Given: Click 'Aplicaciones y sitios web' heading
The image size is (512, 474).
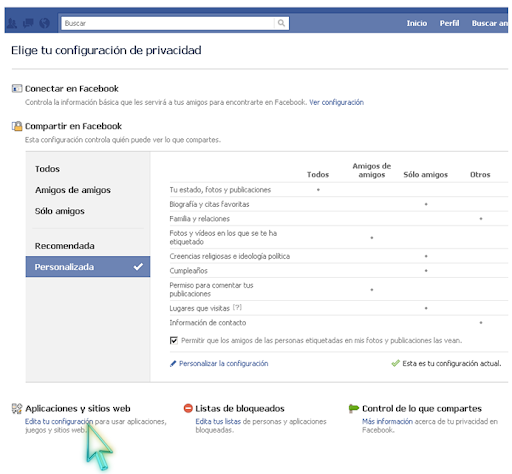Looking at the screenshot, I should click(x=78, y=408).
